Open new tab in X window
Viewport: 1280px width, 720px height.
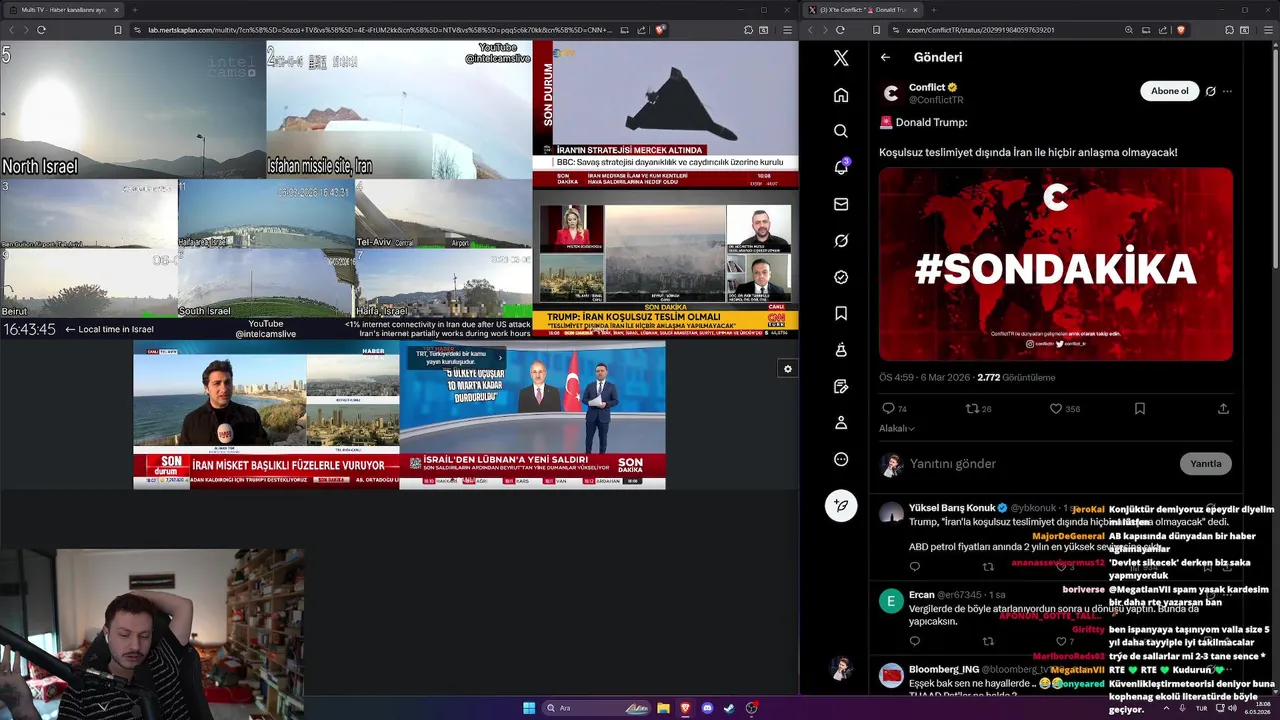tap(934, 10)
